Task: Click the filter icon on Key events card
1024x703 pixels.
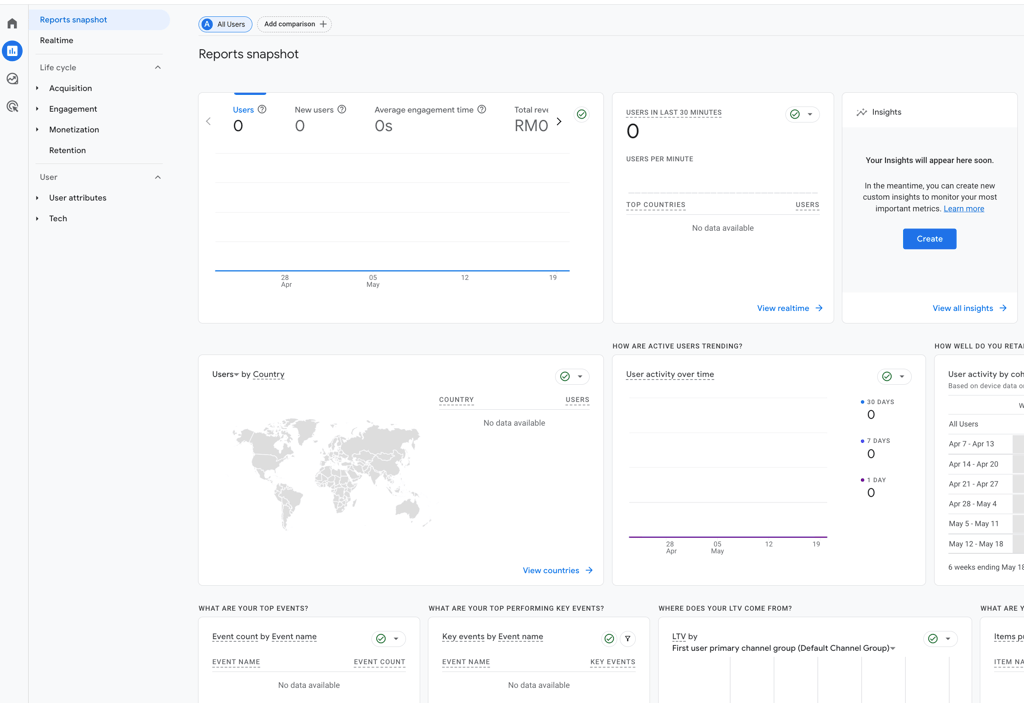Action: click(x=628, y=638)
